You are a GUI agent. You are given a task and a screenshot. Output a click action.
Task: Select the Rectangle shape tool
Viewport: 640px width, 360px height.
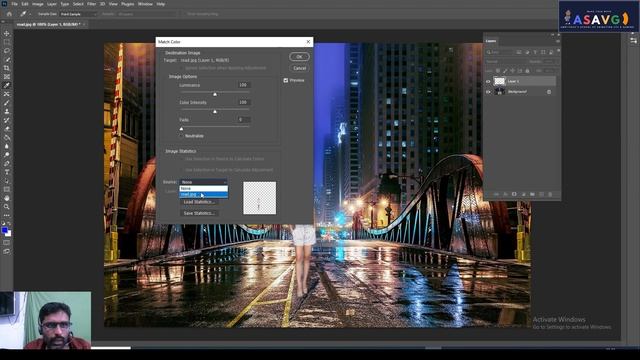click(7, 189)
